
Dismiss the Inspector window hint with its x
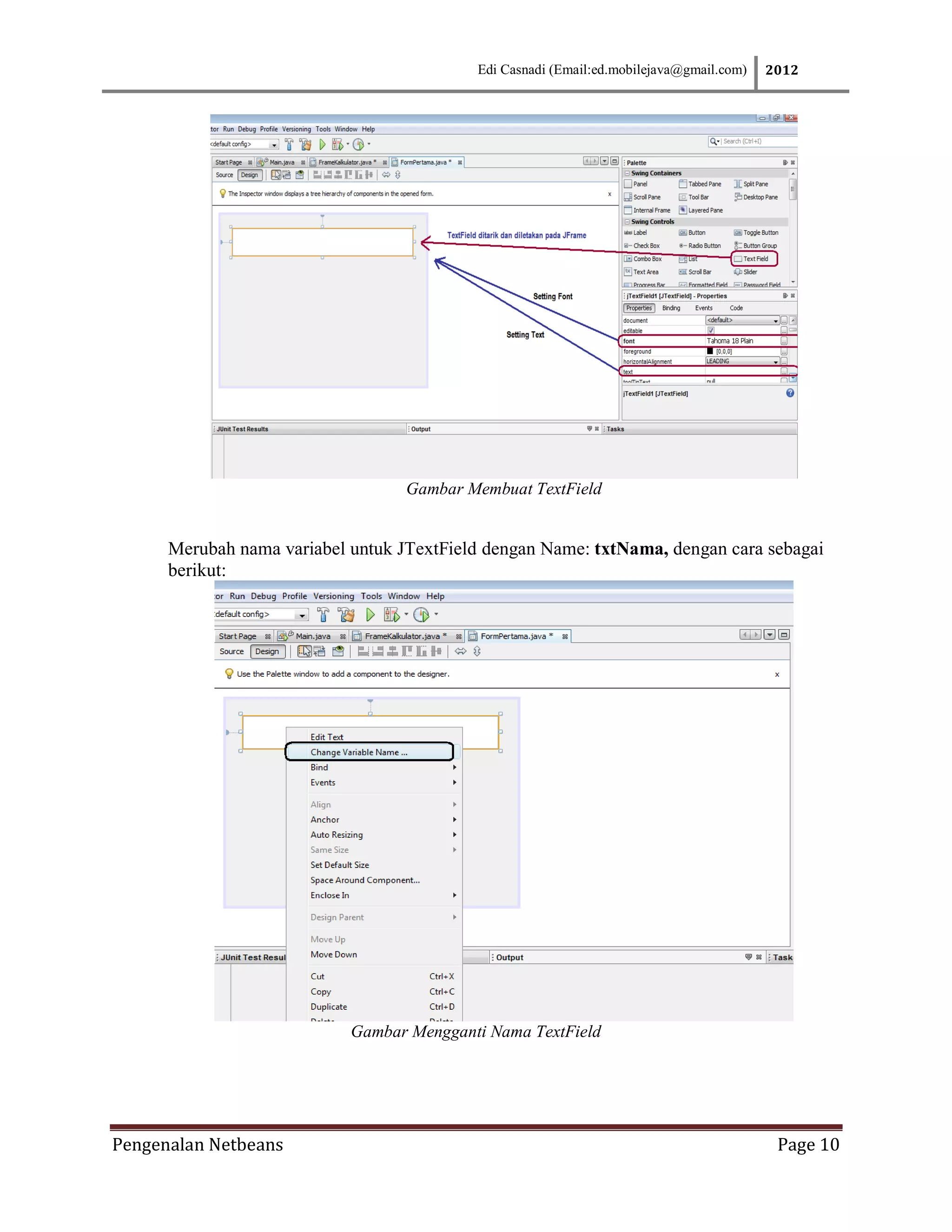[x=610, y=194]
